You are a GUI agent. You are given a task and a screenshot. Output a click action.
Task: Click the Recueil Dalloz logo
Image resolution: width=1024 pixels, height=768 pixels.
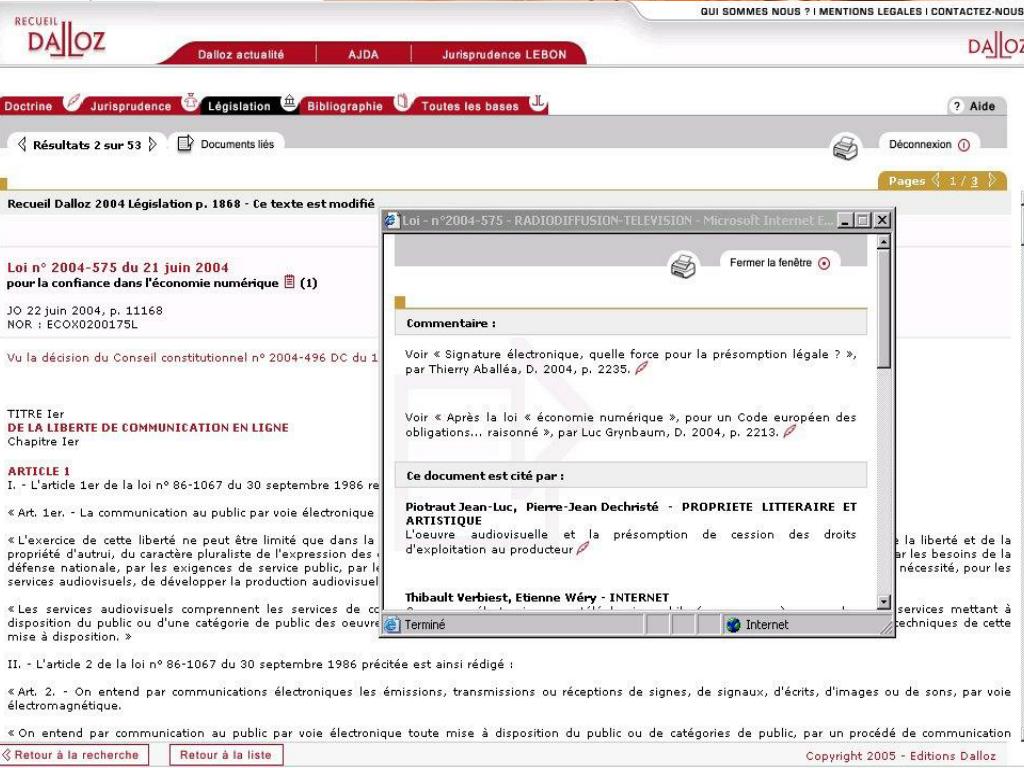point(59,36)
